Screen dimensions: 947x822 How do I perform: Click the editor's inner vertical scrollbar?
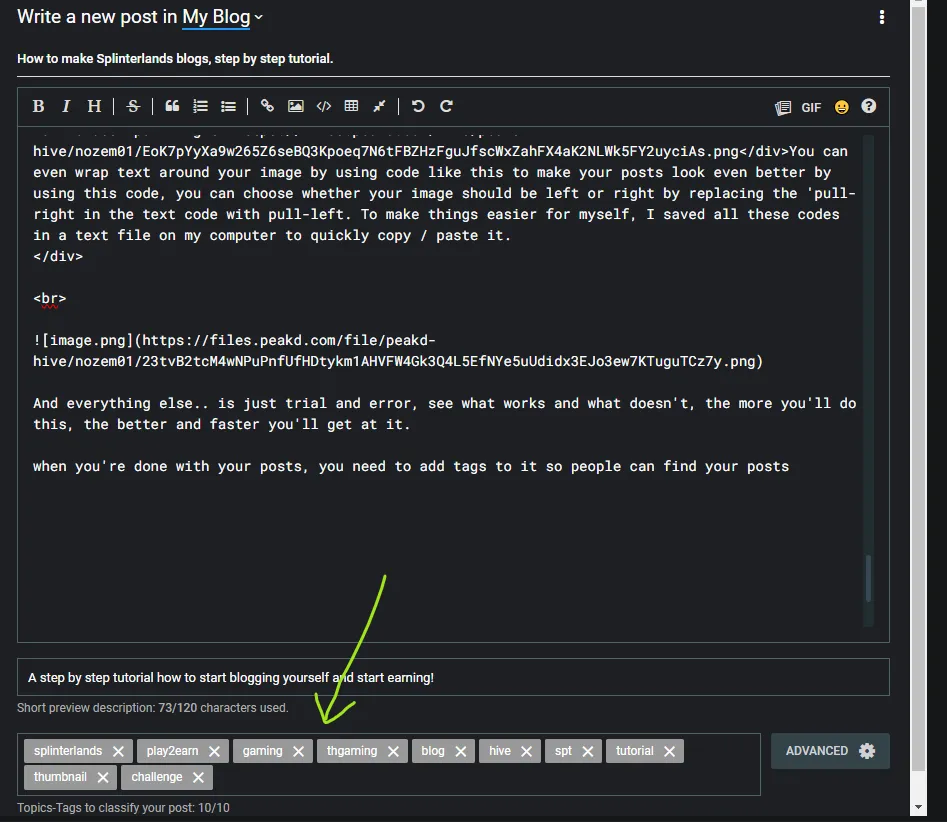(x=868, y=578)
